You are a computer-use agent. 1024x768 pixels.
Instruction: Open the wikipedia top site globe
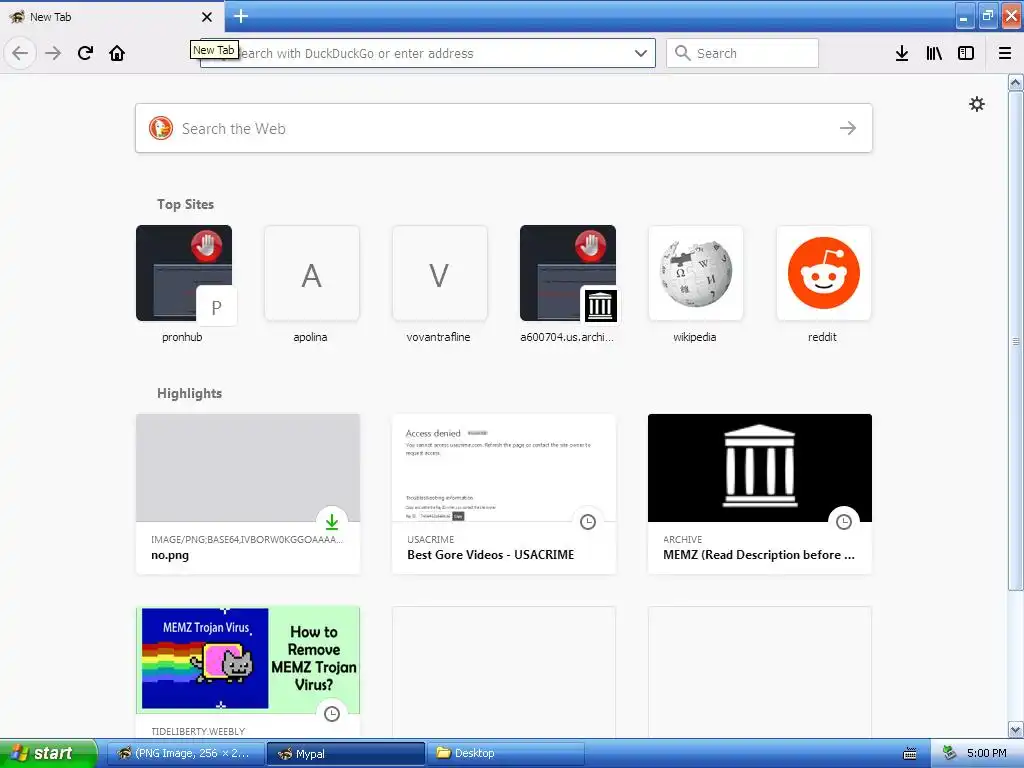pos(696,273)
